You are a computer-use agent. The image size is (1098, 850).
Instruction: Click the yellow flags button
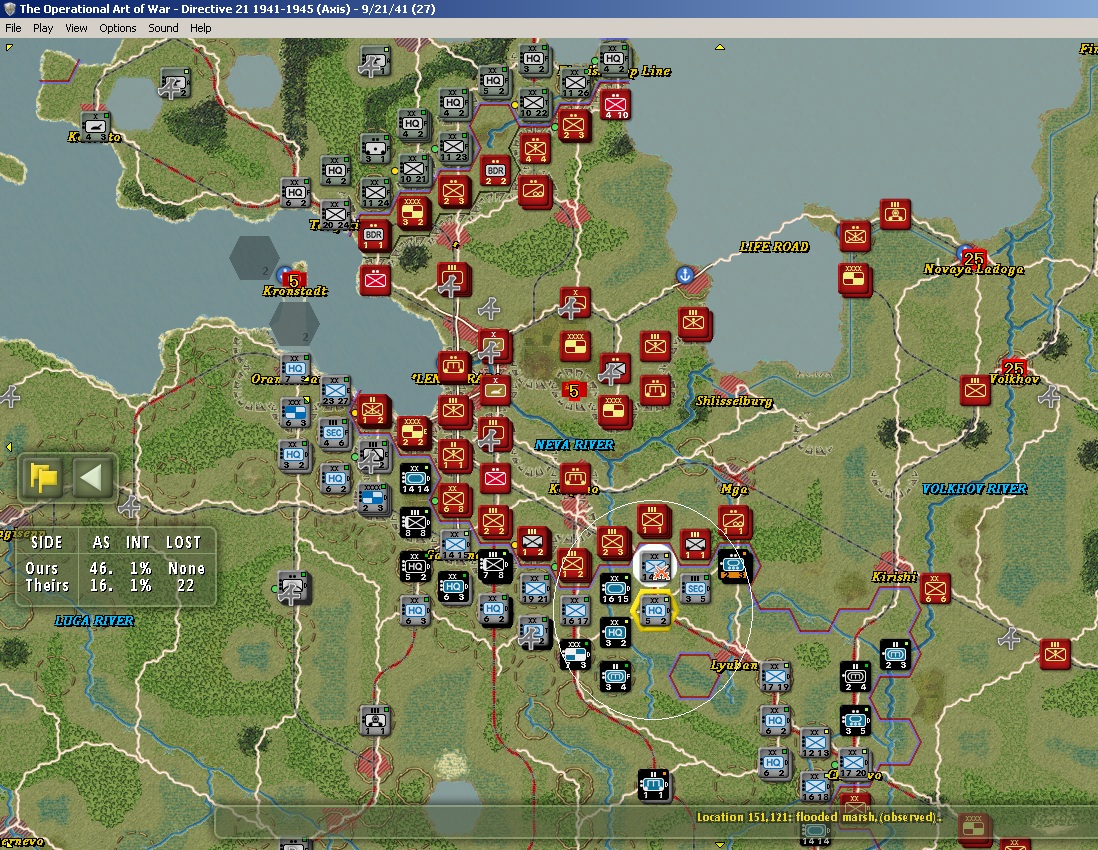tap(43, 478)
